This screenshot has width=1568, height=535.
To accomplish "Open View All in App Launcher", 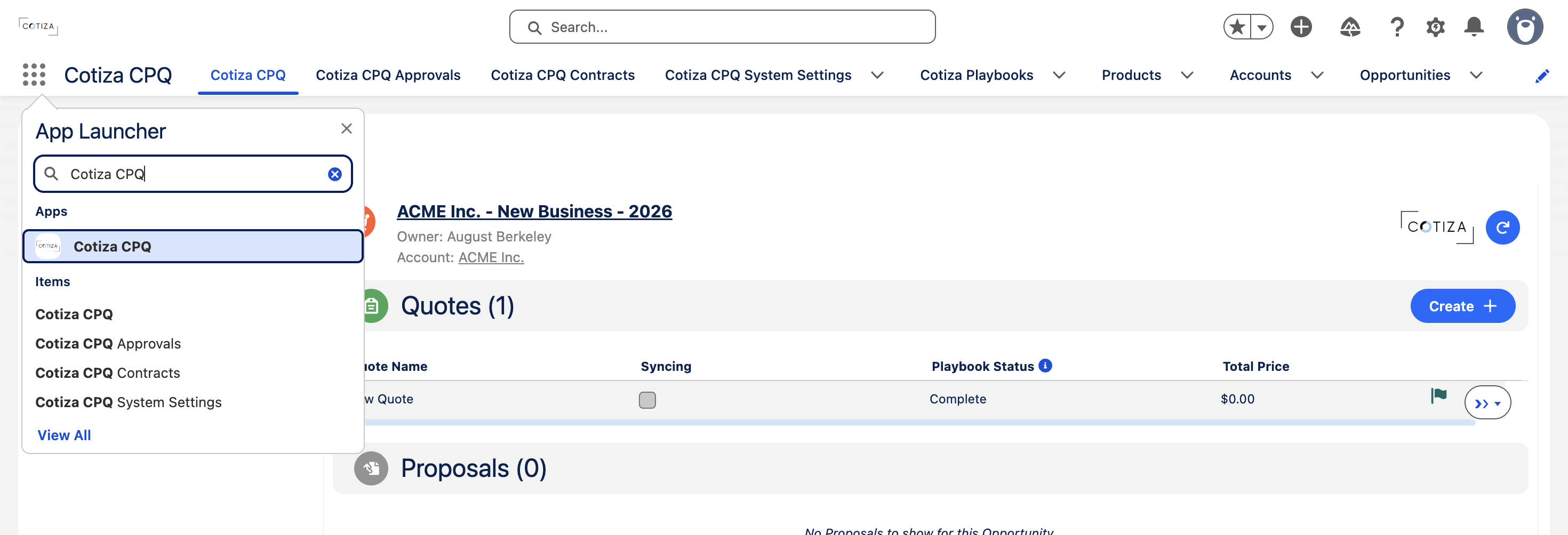I will tap(64, 435).
